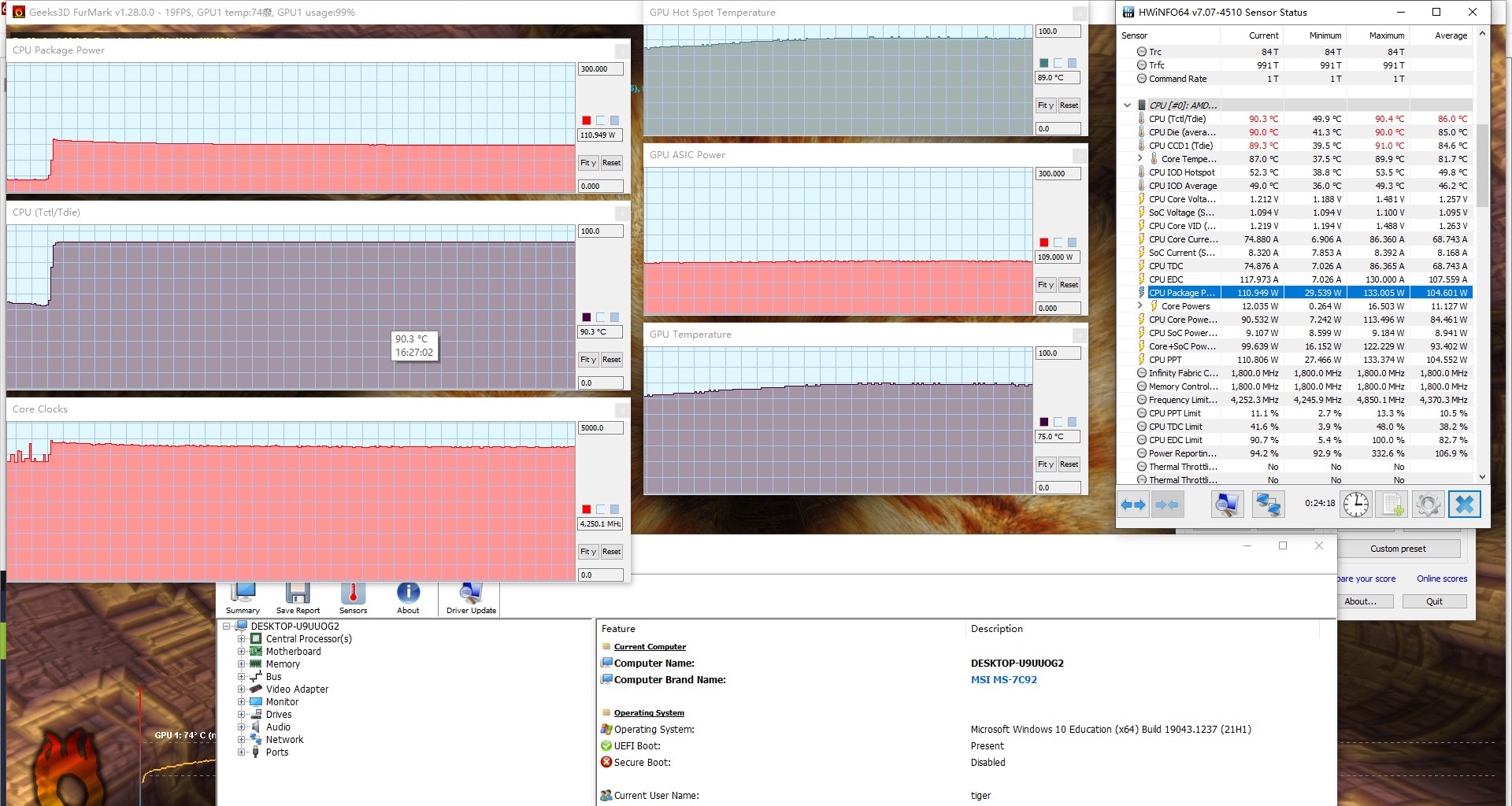Select the CPU Package Power sensor row
1512x806 pixels.
coord(1295,293)
